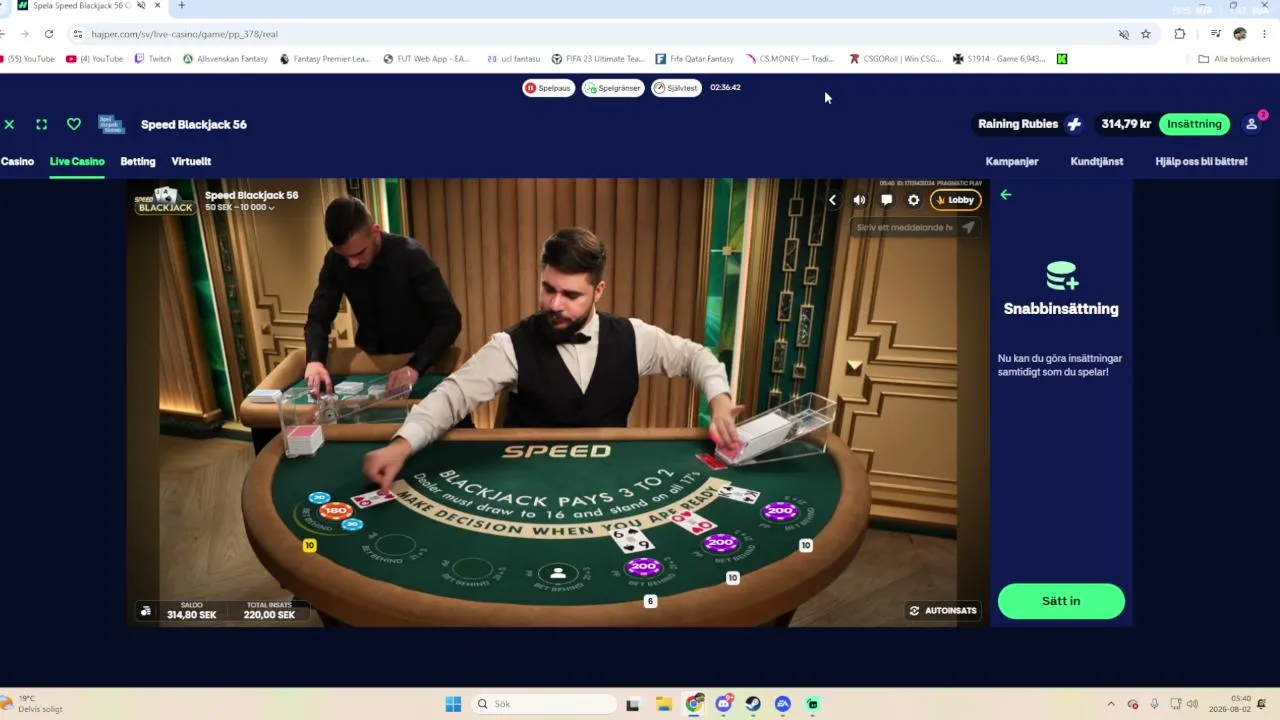Open File Explorer from the taskbar
This screenshot has width=1280, height=720.
664,704
